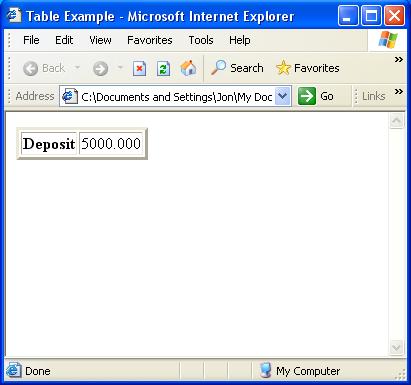The image size is (411, 385).
Task: Open the Tools menu
Action: (201, 40)
